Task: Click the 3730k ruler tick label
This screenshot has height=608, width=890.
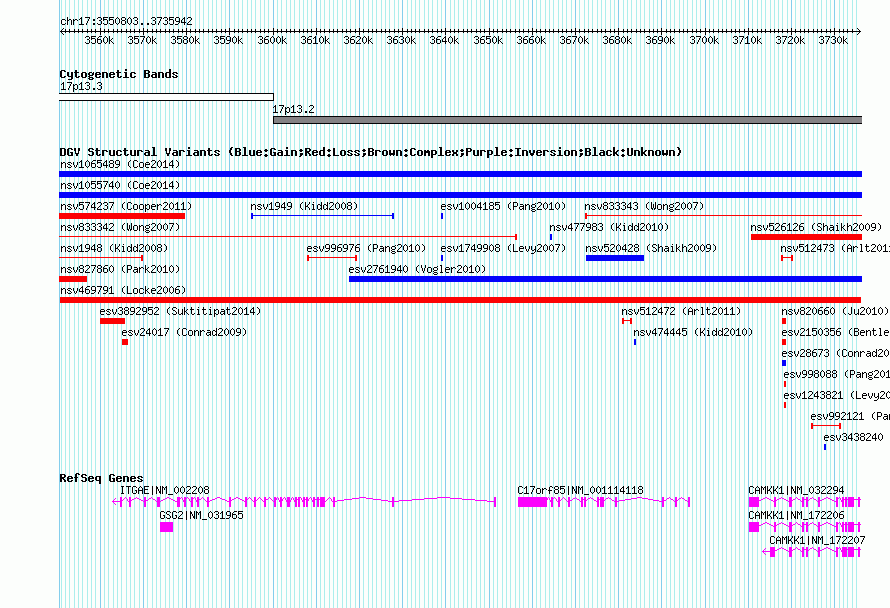Action: click(x=833, y=40)
